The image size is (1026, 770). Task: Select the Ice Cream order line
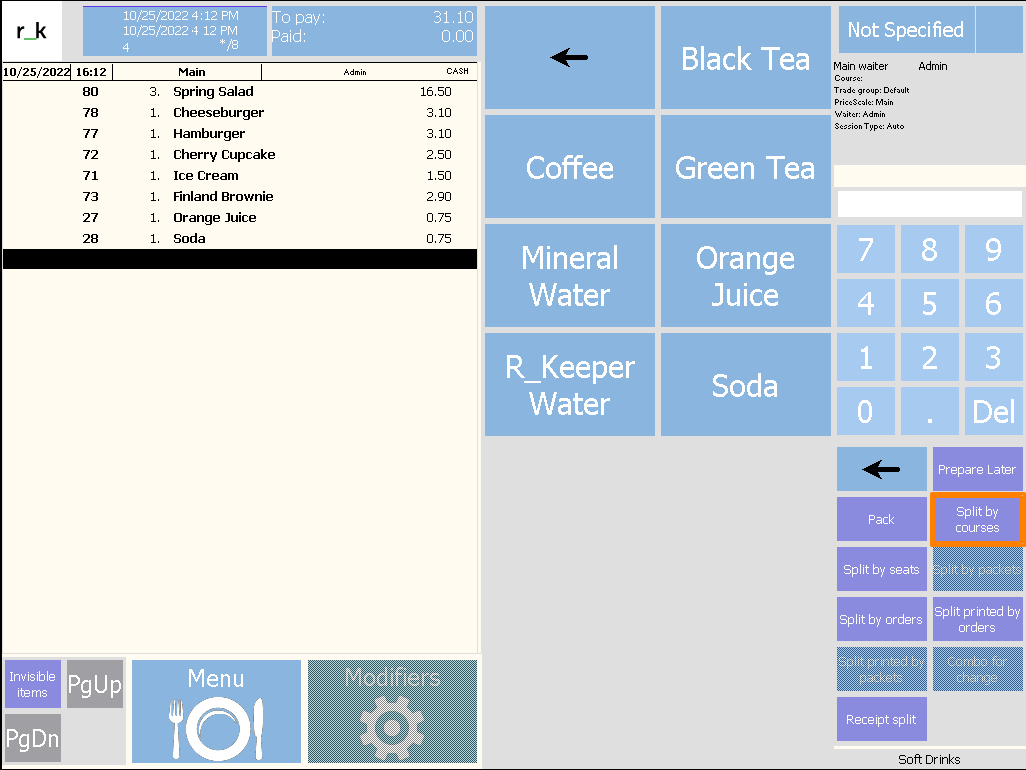(239, 175)
